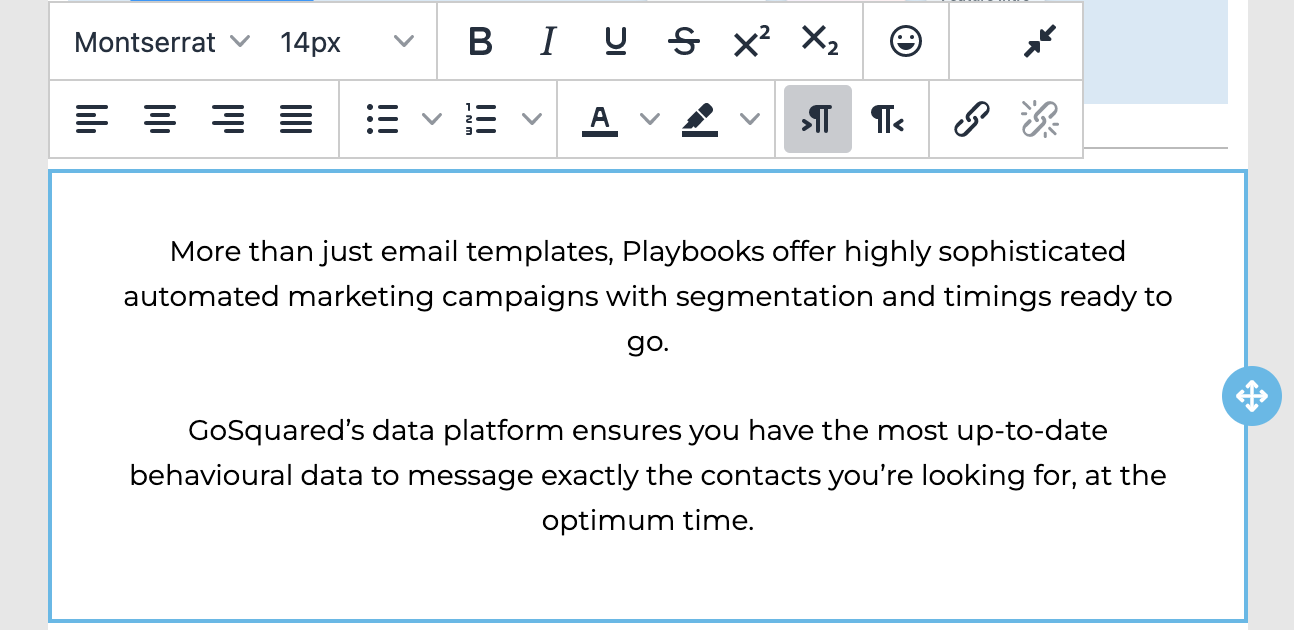Apply subscript formatting

[820, 42]
